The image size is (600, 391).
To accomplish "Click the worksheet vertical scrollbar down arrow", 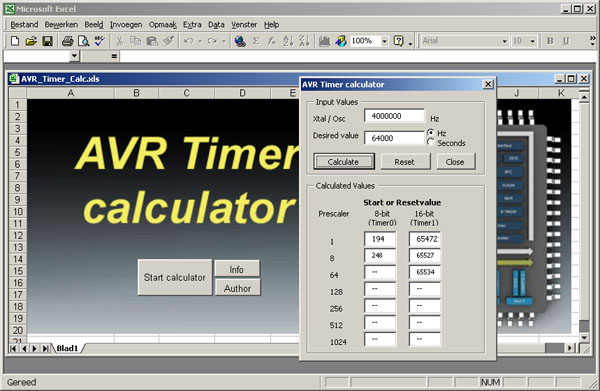I will (584, 337).
